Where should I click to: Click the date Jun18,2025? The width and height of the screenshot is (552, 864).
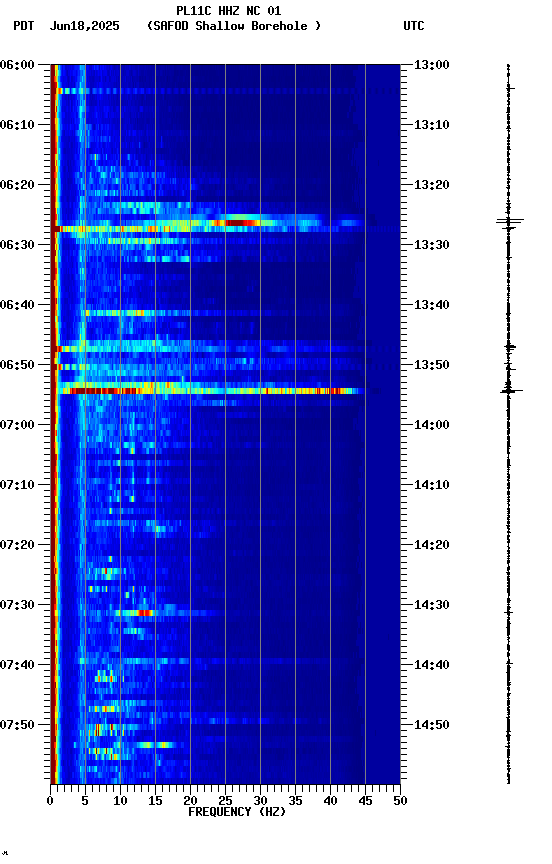click(84, 26)
